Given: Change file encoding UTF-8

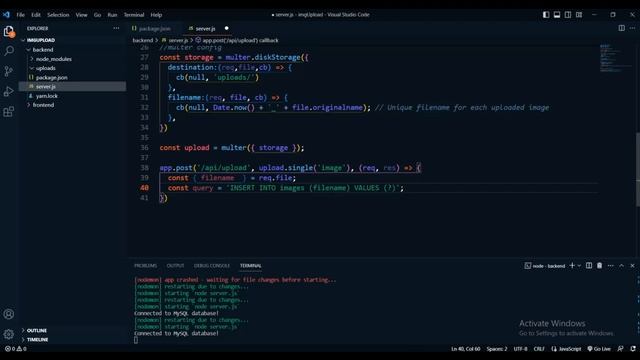Looking at the screenshot, I should (520, 349).
